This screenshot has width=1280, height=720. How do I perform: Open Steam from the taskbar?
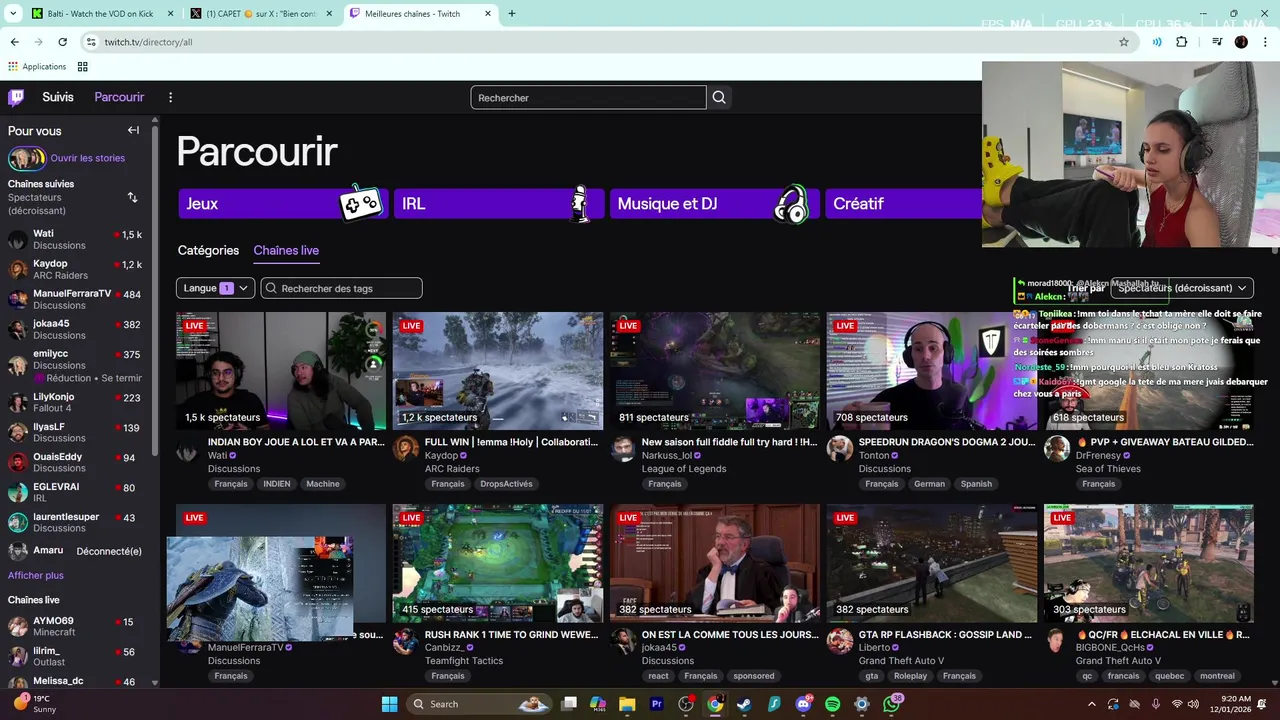[744, 704]
